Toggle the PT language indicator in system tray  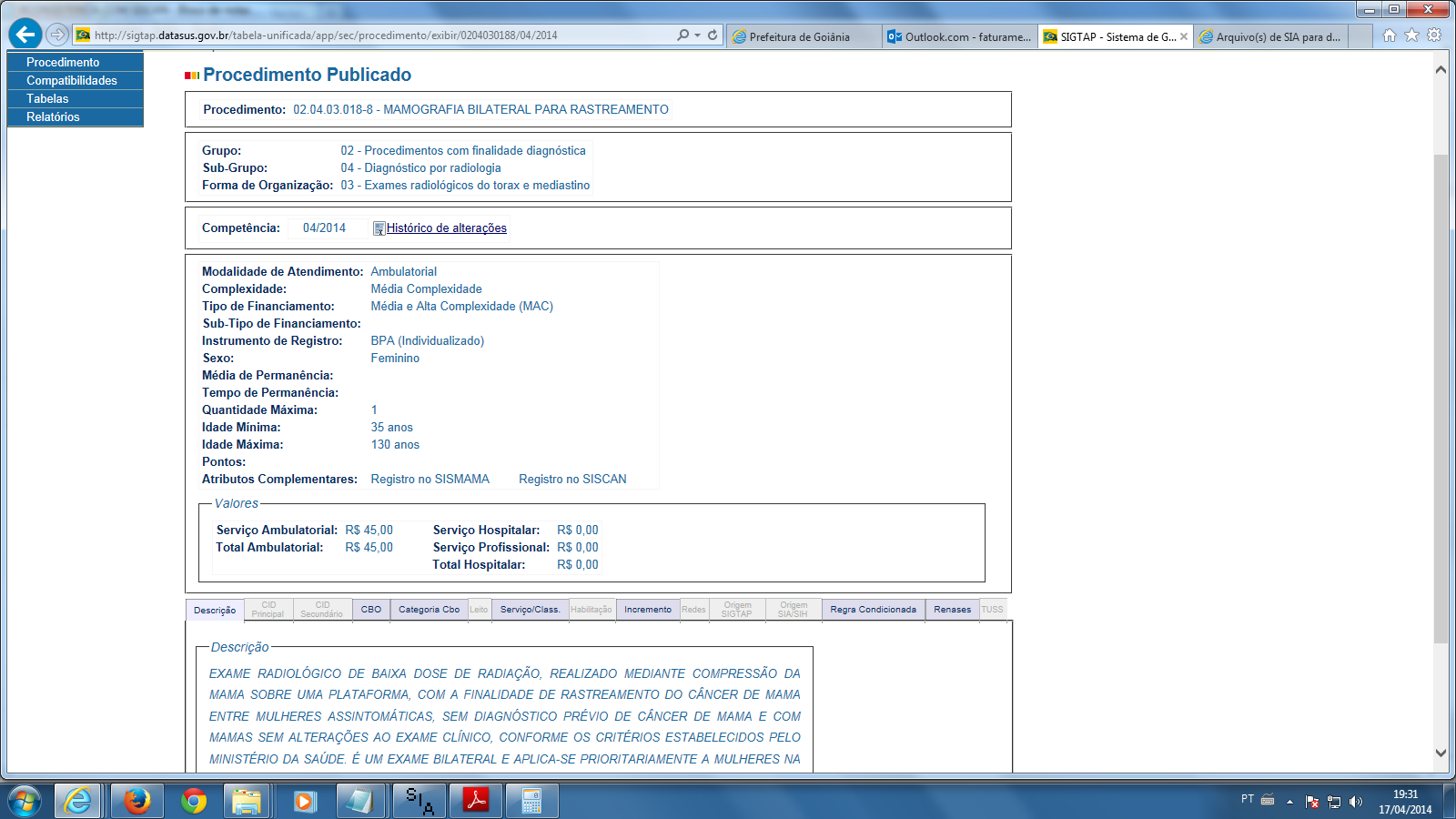click(1248, 801)
